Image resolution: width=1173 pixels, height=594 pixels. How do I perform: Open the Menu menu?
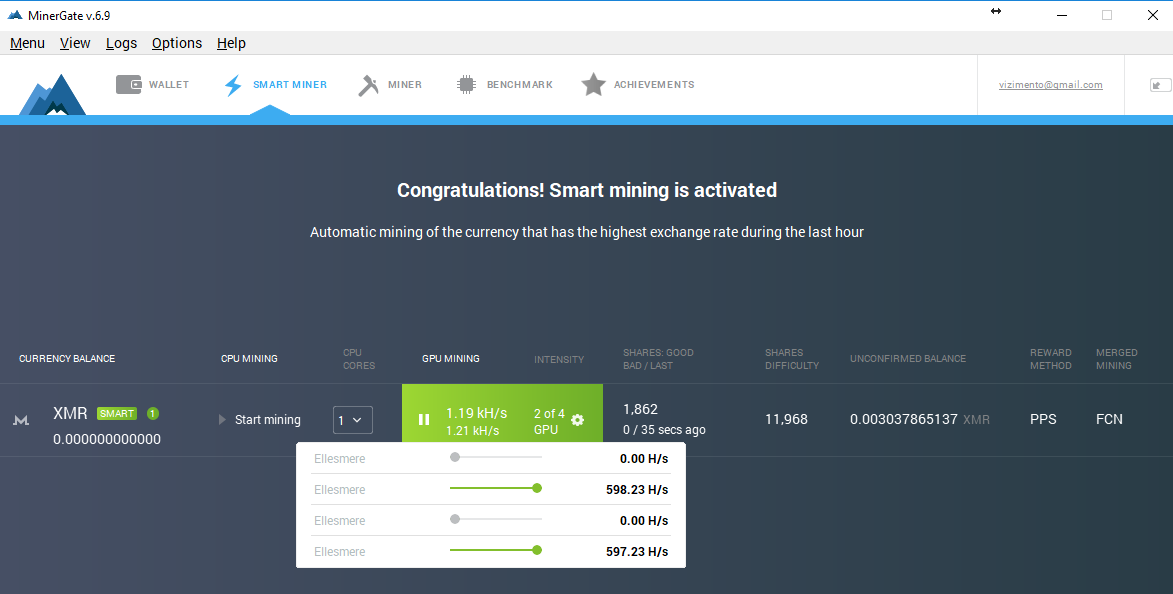click(x=28, y=43)
